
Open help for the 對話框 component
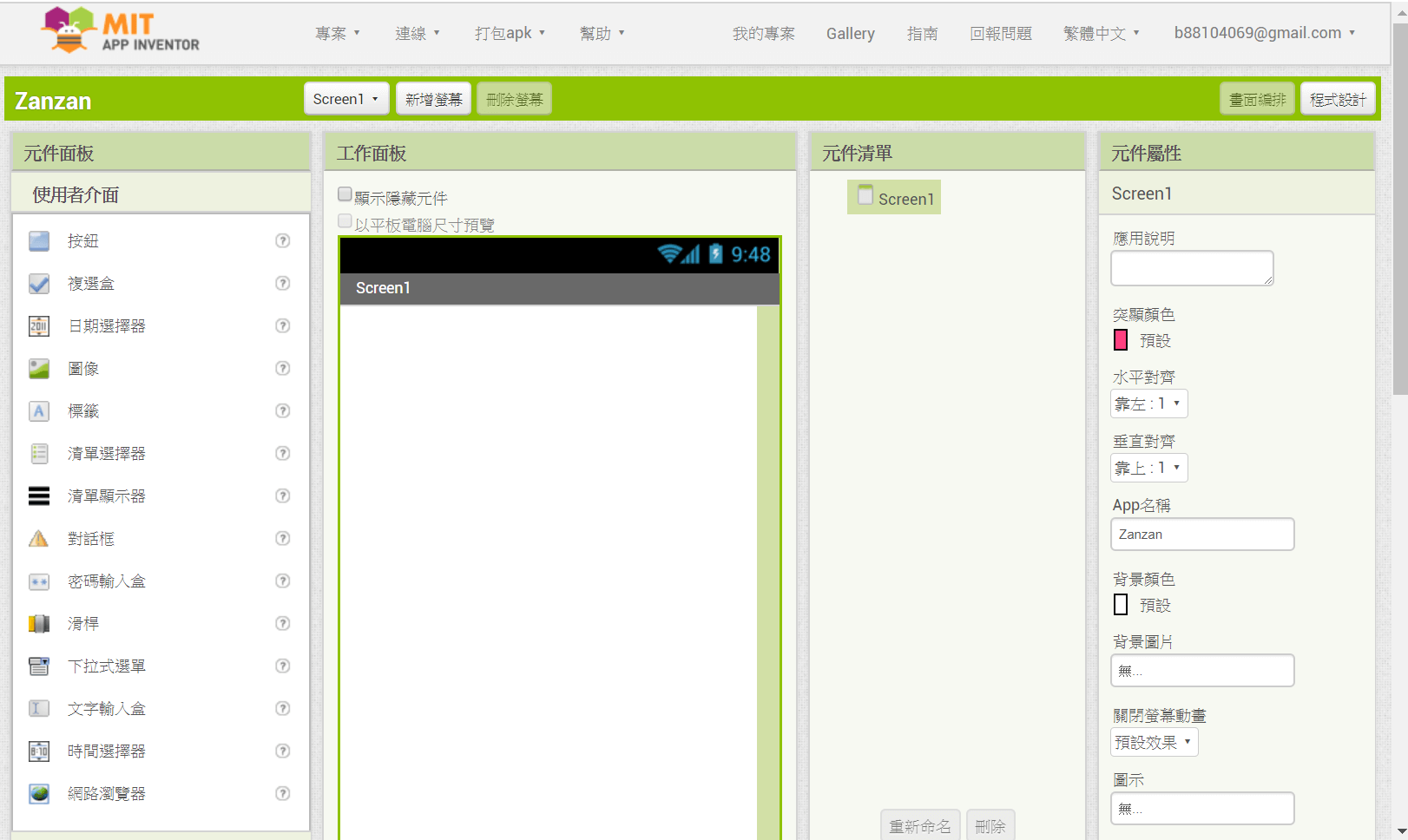282,539
